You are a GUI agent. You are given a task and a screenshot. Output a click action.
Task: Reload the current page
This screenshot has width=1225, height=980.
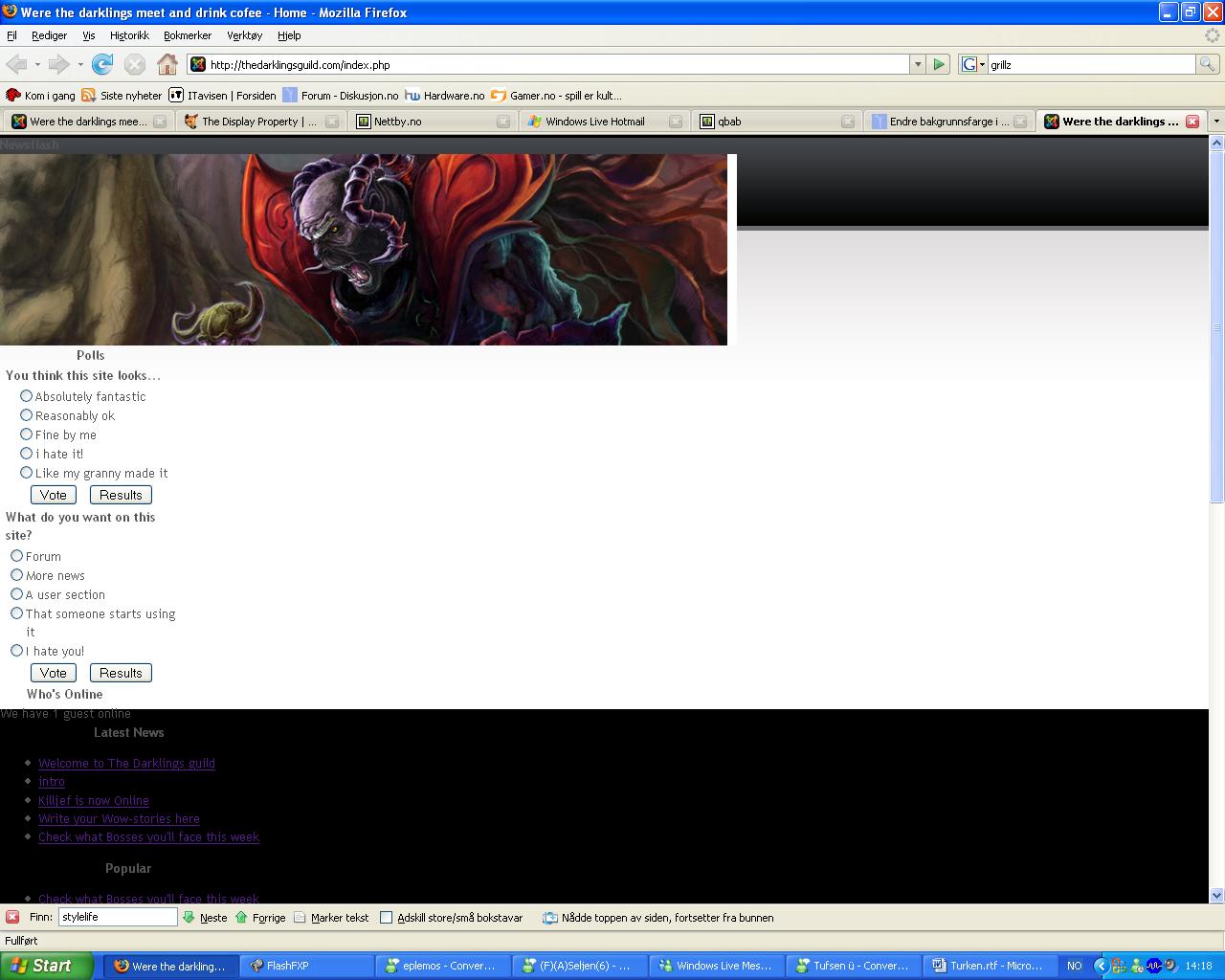tap(102, 64)
